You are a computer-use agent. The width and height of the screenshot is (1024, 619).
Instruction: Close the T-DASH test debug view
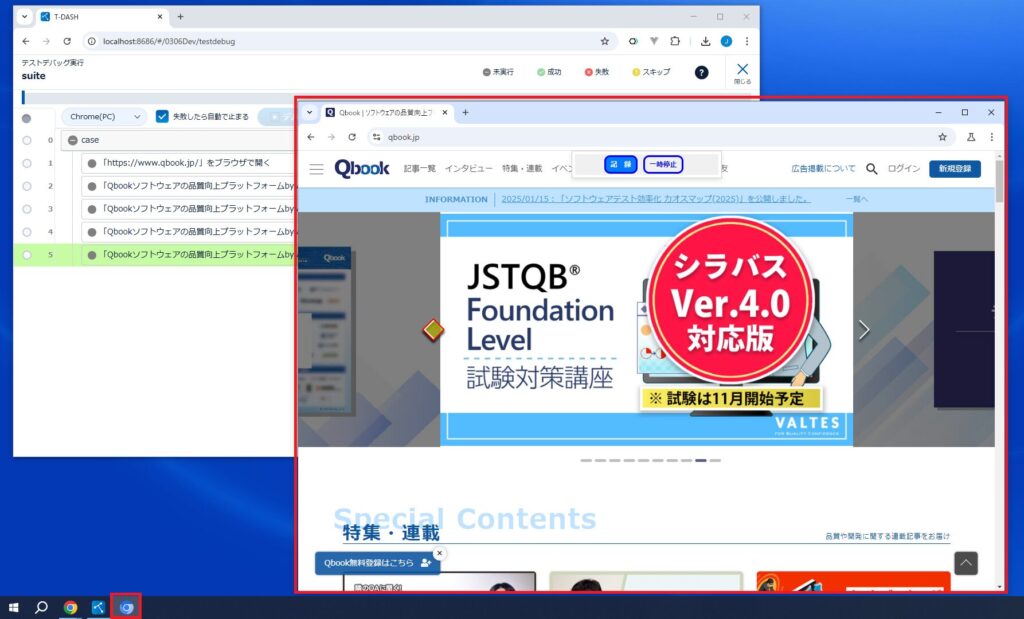tap(743, 73)
